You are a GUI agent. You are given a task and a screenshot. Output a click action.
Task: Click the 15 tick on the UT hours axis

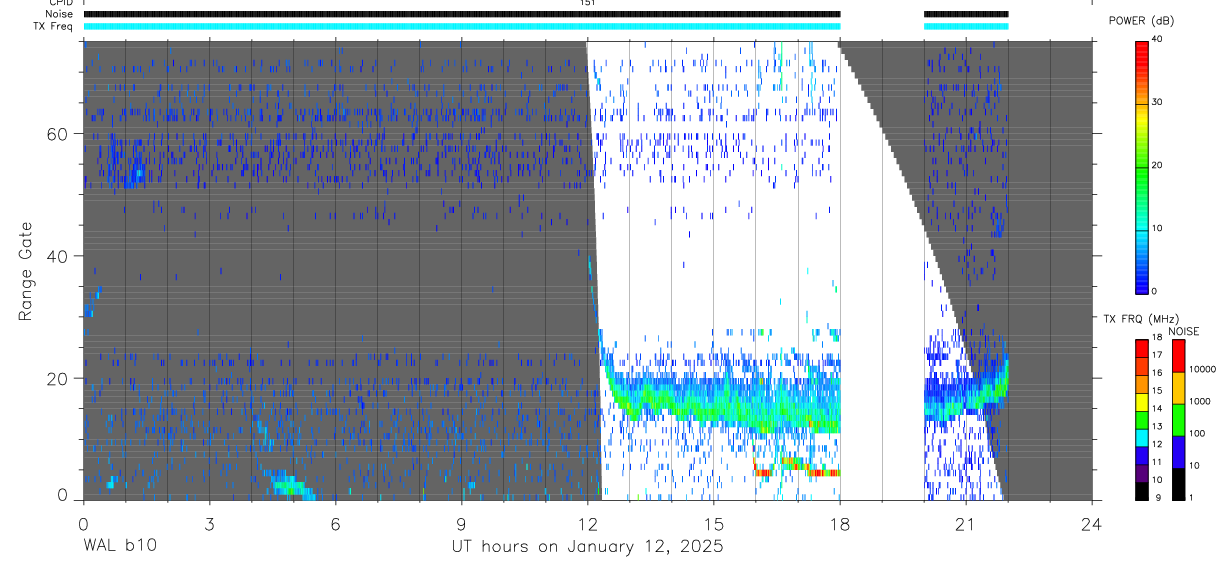[713, 523]
